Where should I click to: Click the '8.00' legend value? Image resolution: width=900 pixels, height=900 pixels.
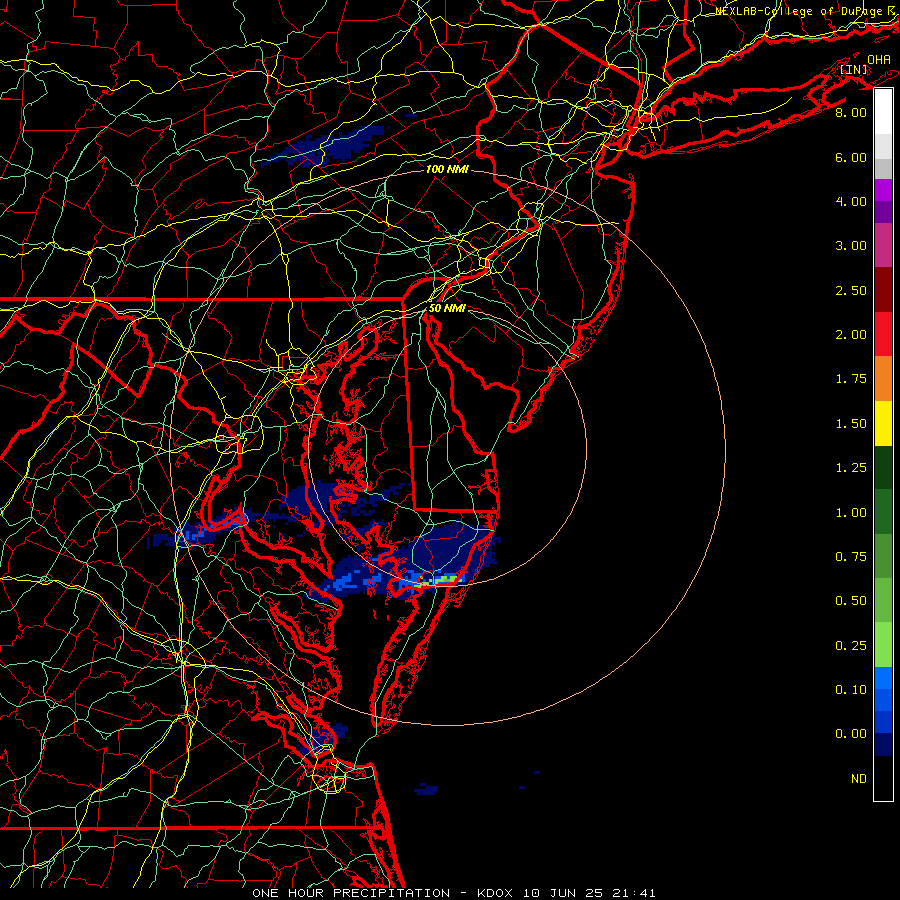point(851,112)
